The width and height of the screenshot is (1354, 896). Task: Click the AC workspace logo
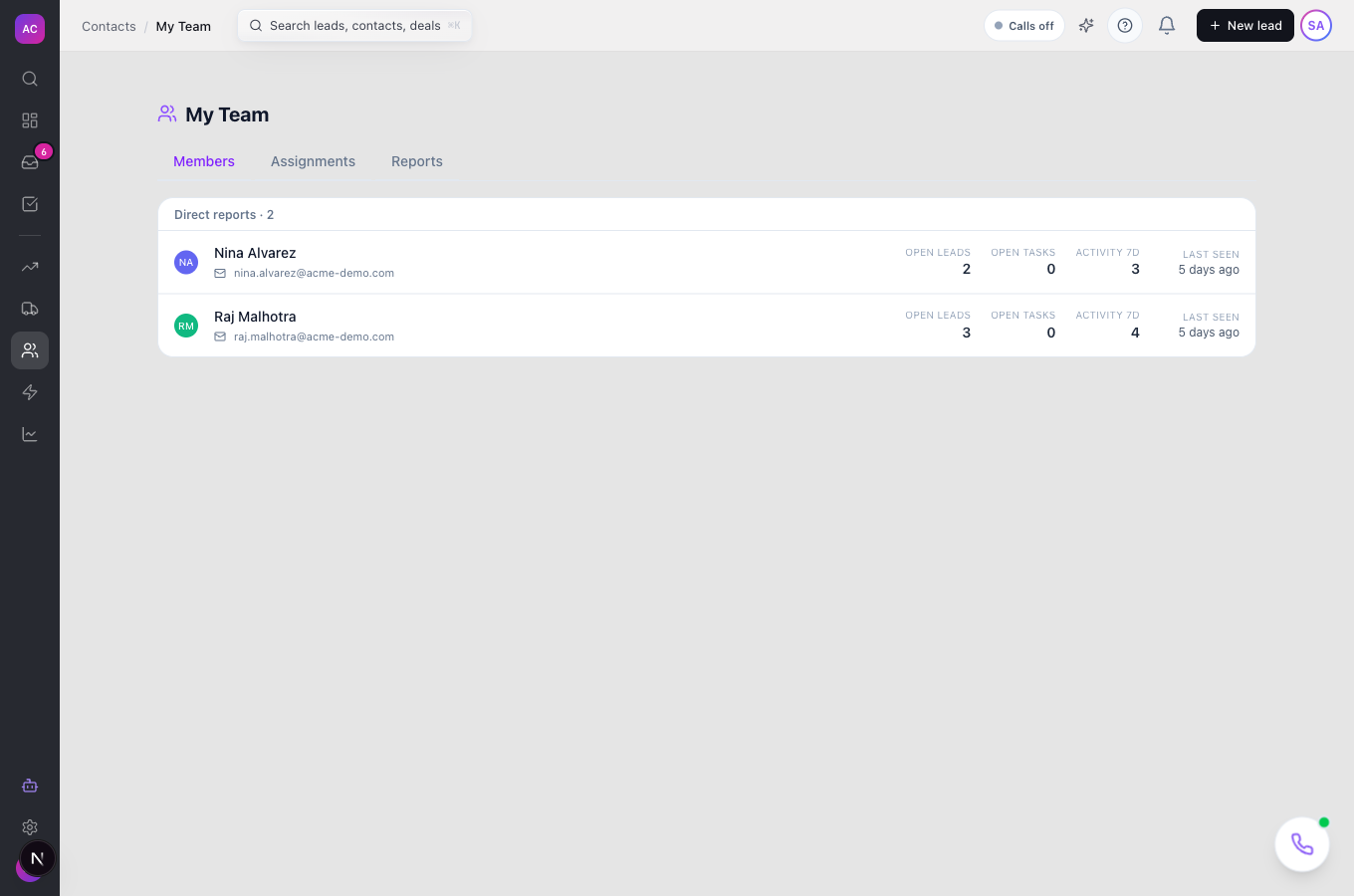click(x=30, y=29)
